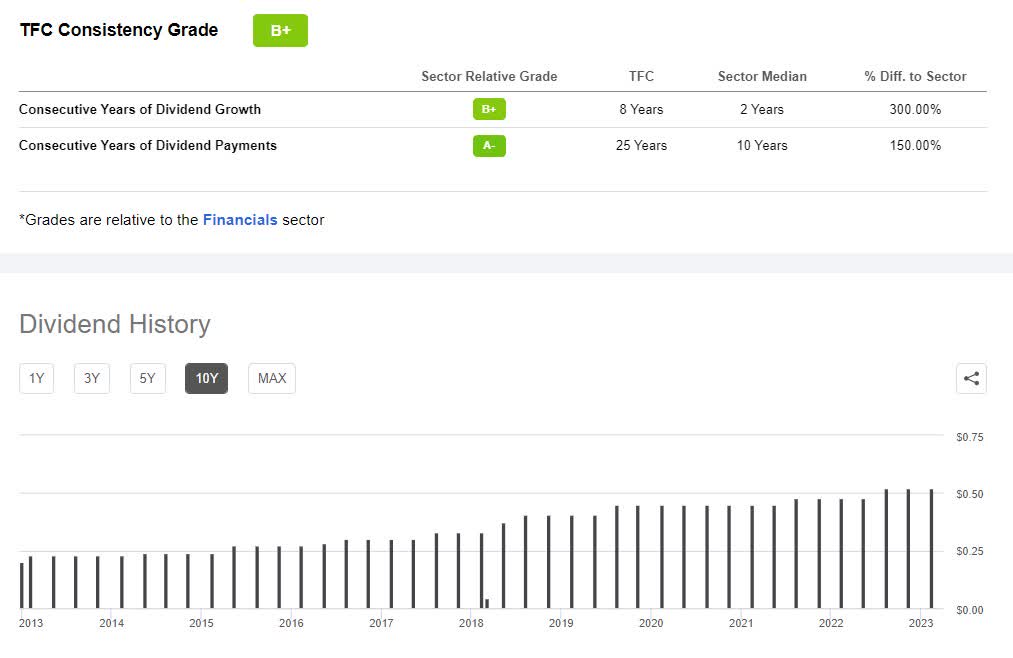Click the Sector Median column header
Screen dimensions: 1013x658
click(x=762, y=76)
